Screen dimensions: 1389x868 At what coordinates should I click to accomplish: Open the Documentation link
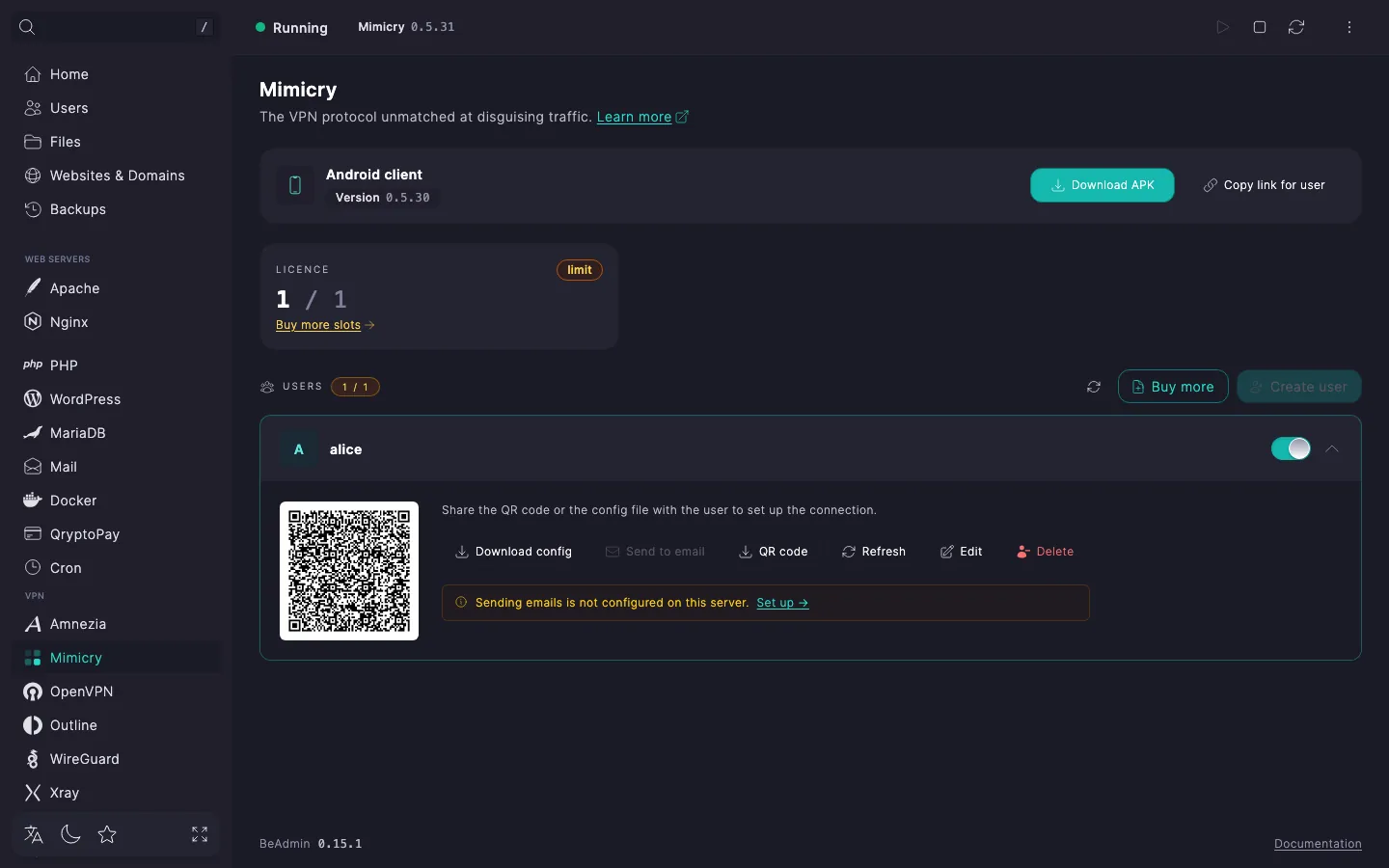point(1318,844)
